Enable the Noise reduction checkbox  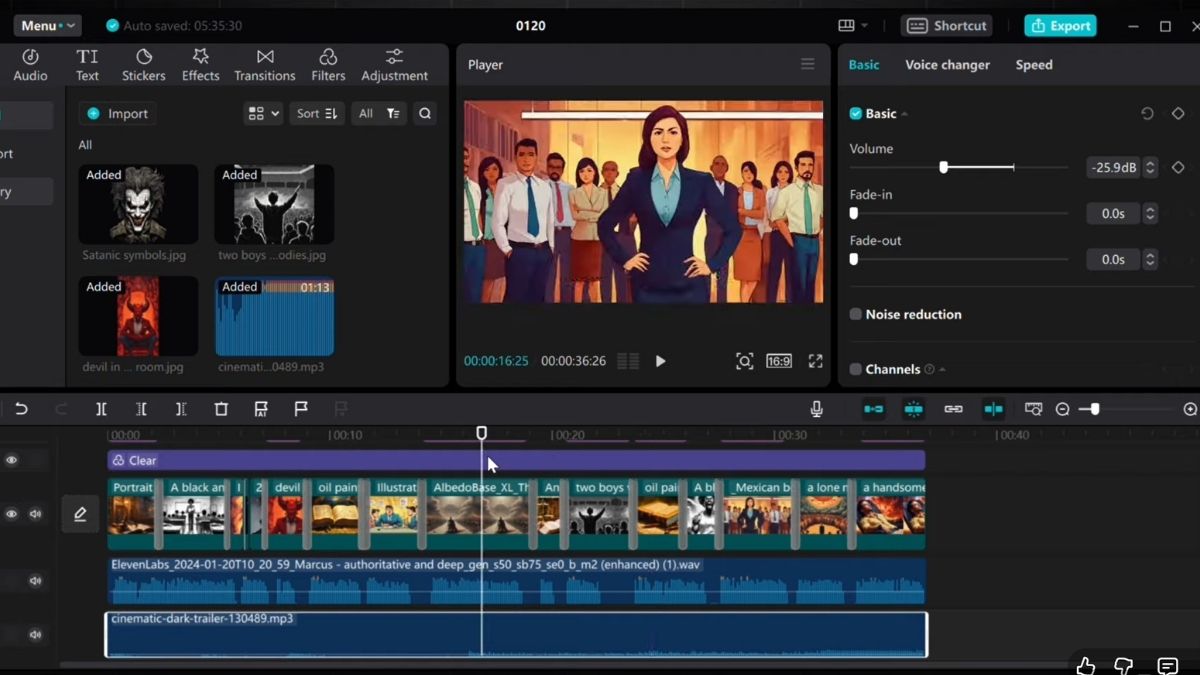pyautogui.click(x=855, y=314)
